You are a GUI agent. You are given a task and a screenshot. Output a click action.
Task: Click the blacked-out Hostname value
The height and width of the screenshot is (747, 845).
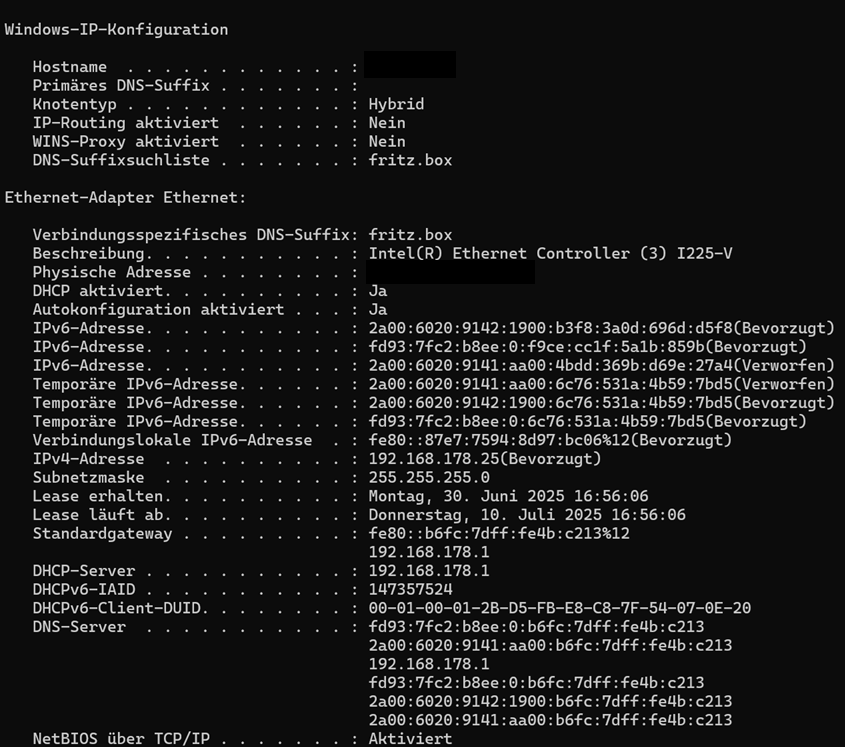[x=410, y=65]
